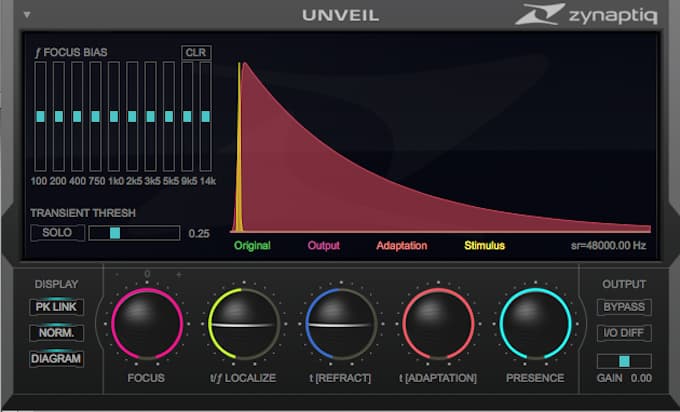Clear focus bias with CLR button

pyautogui.click(x=196, y=52)
